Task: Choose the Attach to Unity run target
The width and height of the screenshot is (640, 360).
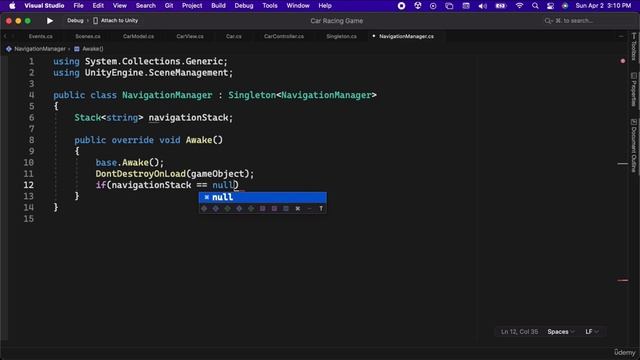Action: pos(116,20)
